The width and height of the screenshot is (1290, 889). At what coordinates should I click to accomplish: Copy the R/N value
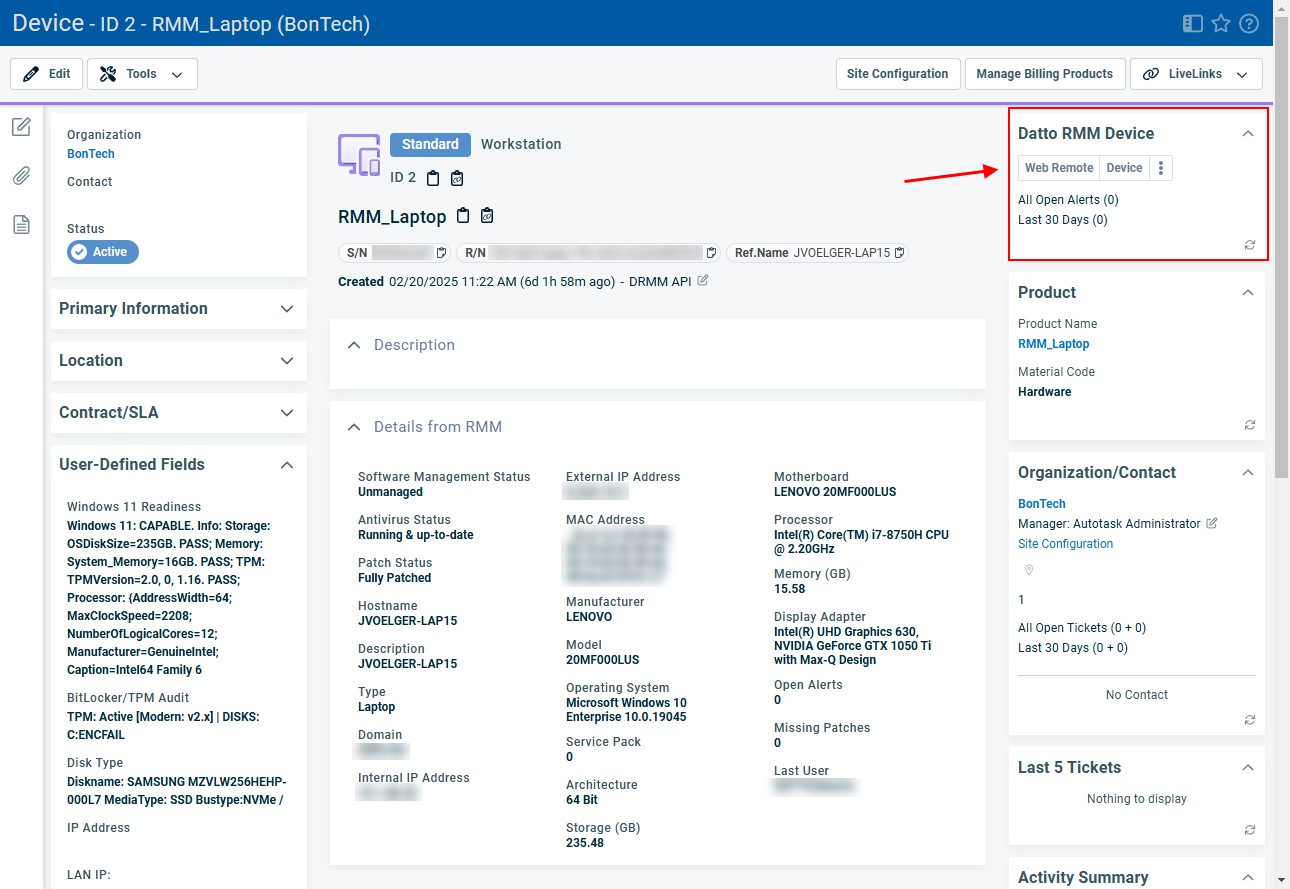pos(711,253)
